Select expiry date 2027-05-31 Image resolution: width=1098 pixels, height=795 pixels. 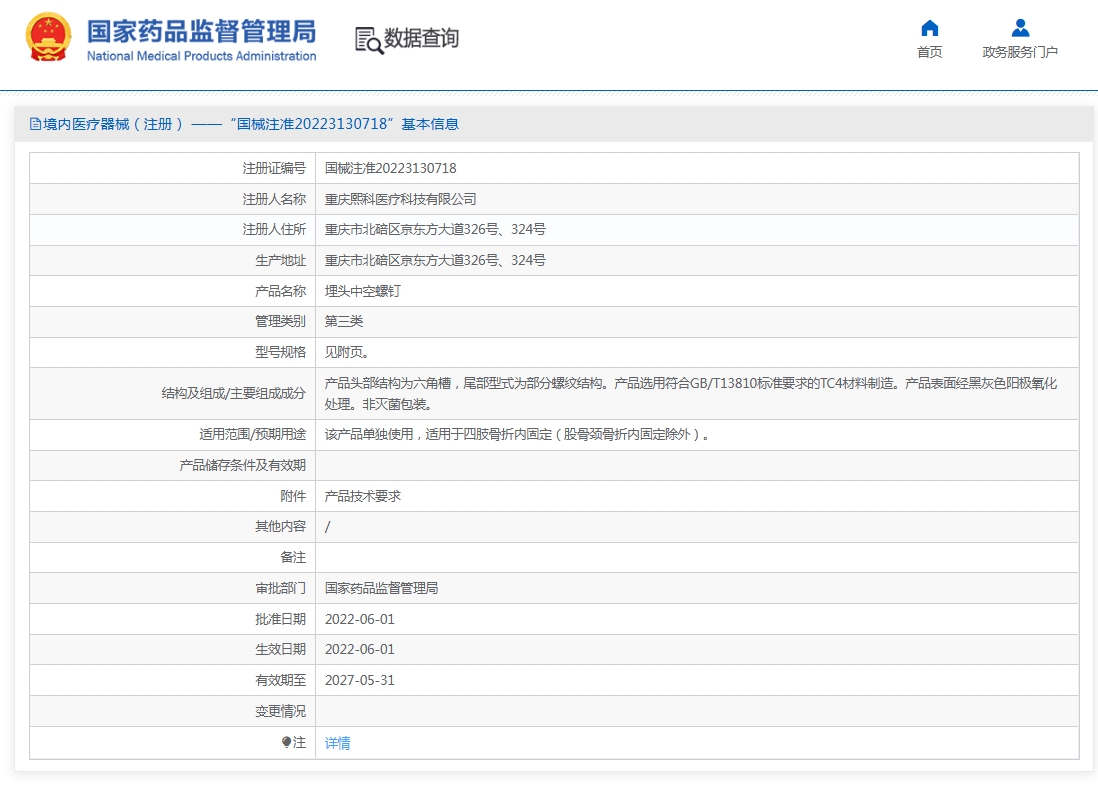pos(360,680)
